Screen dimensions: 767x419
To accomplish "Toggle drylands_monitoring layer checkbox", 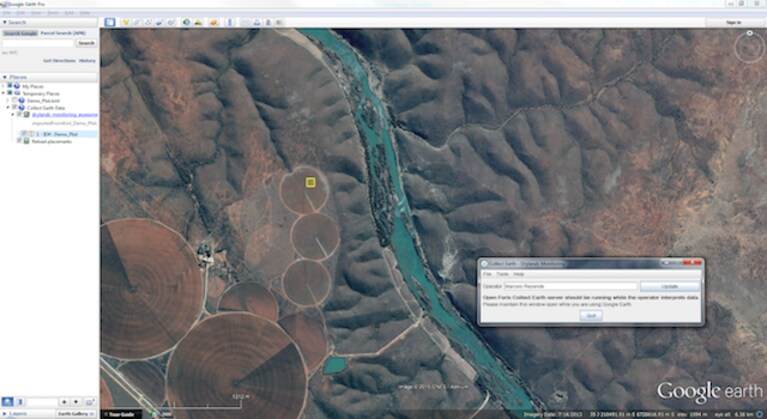I will pos(19,114).
